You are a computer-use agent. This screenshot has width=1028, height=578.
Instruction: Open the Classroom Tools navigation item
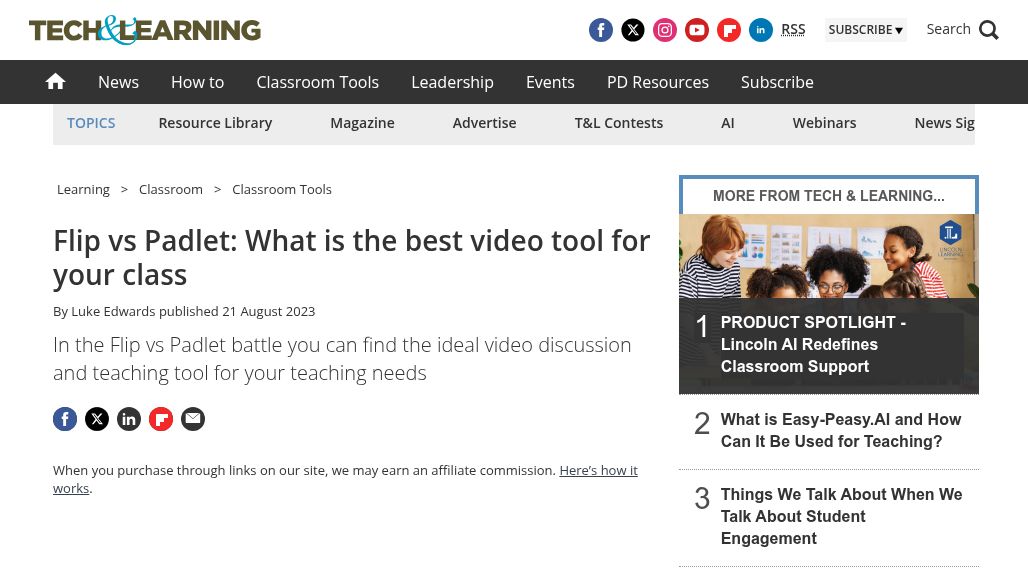click(317, 82)
